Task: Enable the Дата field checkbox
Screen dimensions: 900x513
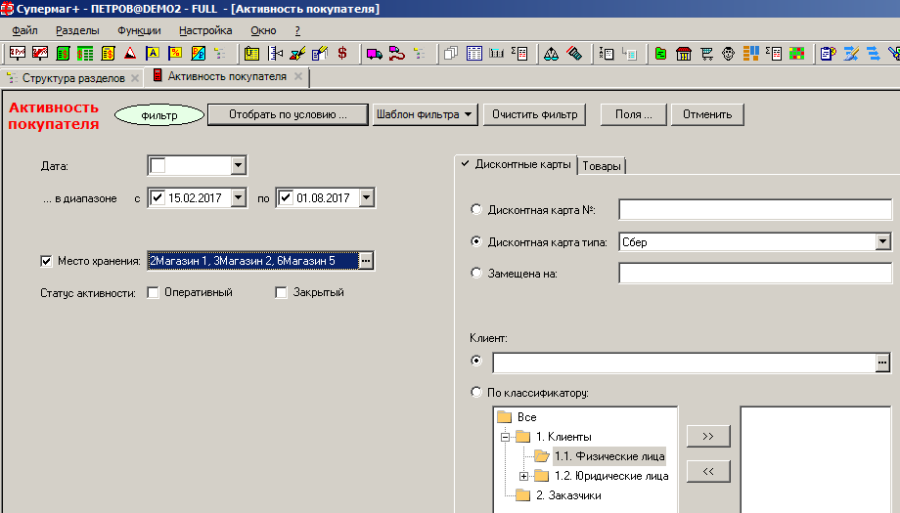Action: pyautogui.click(x=157, y=165)
